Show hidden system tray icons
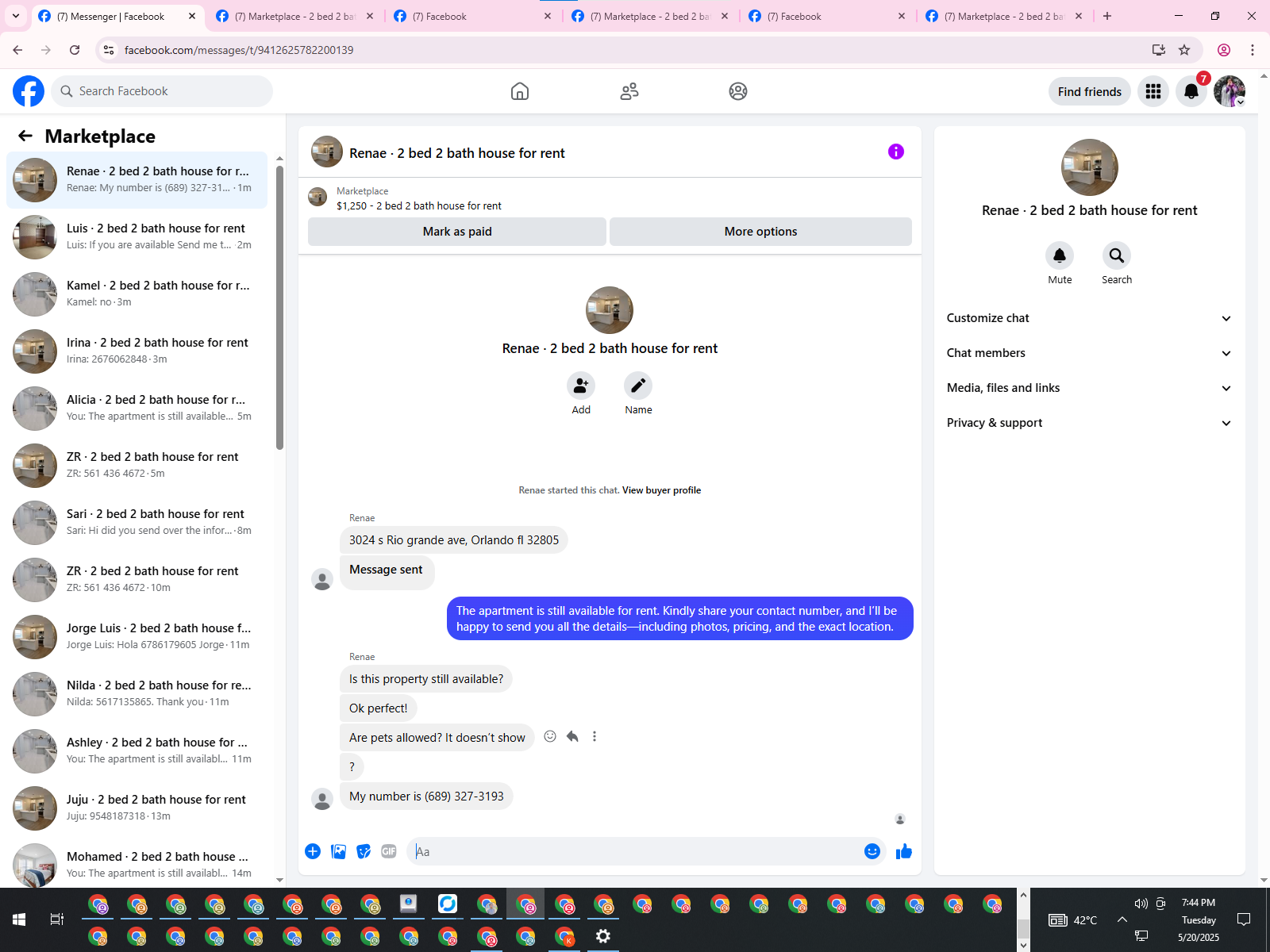The height and width of the screenshot is (952, 1270). click(x=1122, y=919)
